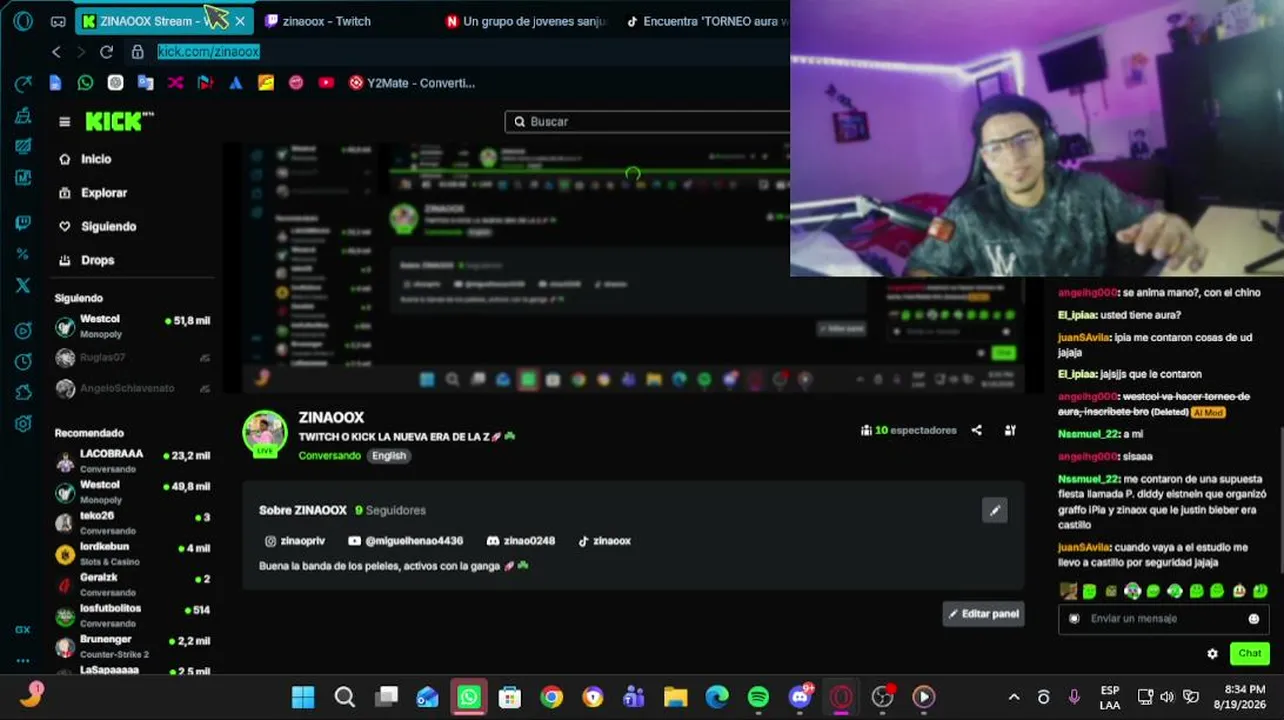Open the WhatsApp bookmark icon
Image resolution: width=1284 pixels, height=720 pixels.
tap(85, 83)
